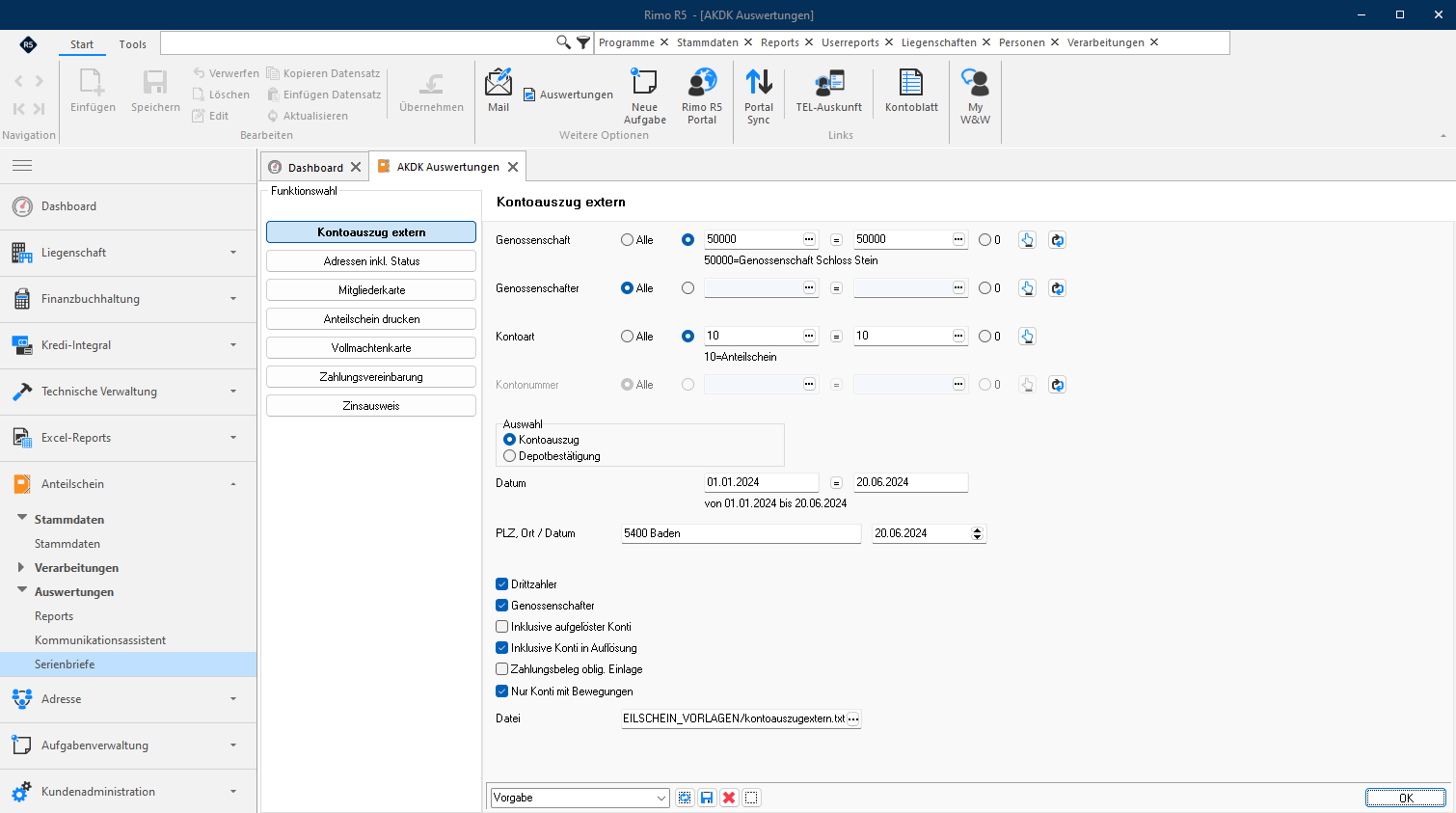Open TEL-Auskunft in the Links group
Screen dimensions: 1456x813
tap(829, 92)
